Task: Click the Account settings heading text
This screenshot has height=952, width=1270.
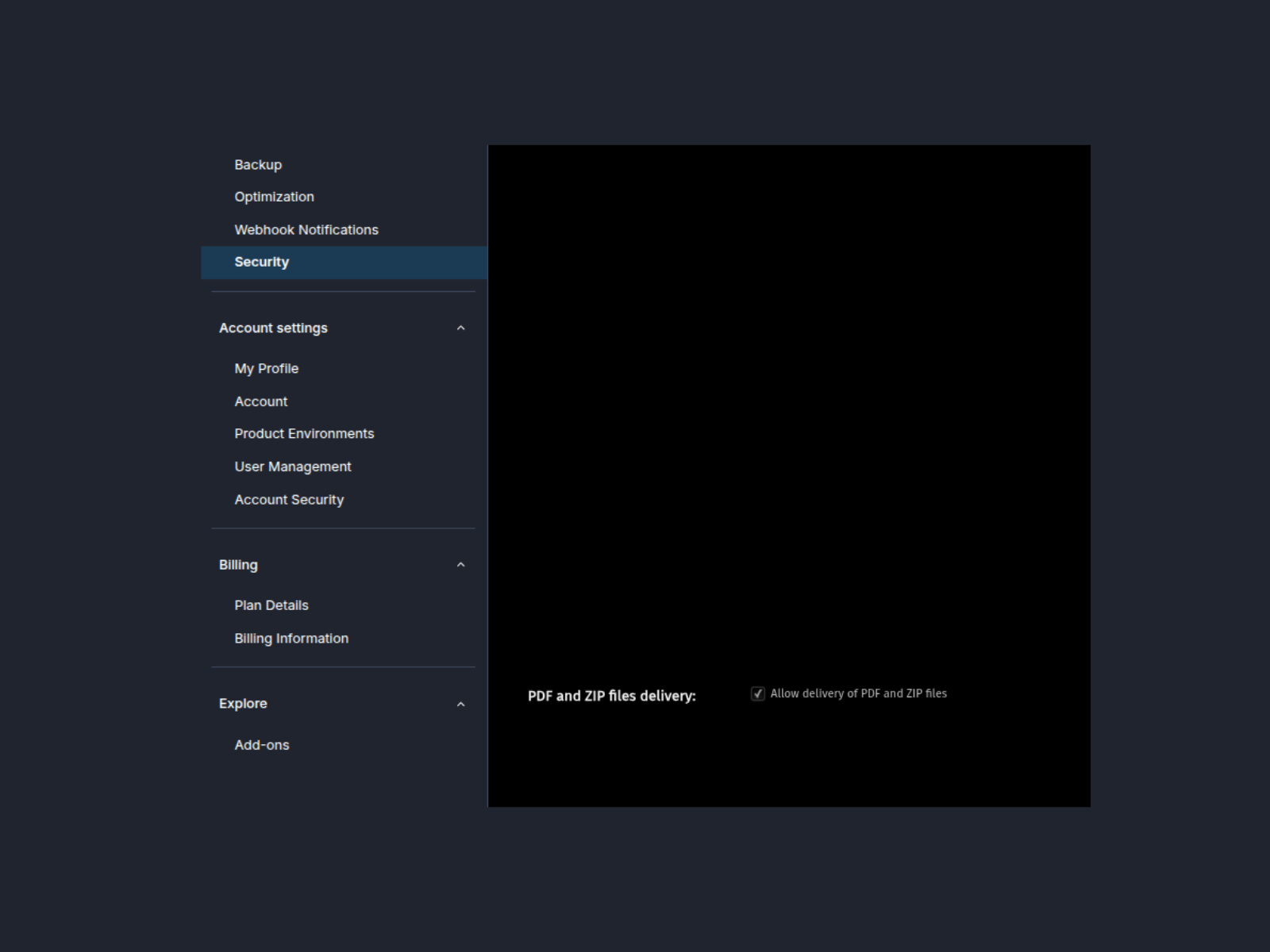Action: coord(273,328)
